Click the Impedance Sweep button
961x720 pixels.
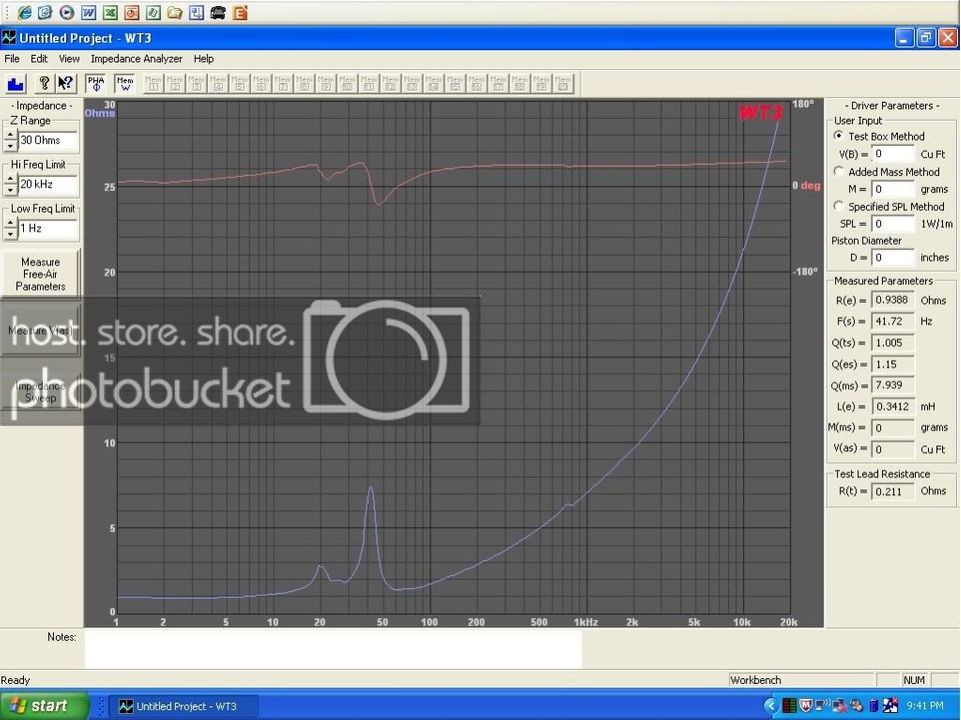pyautogui.click(x=40, y=392)
